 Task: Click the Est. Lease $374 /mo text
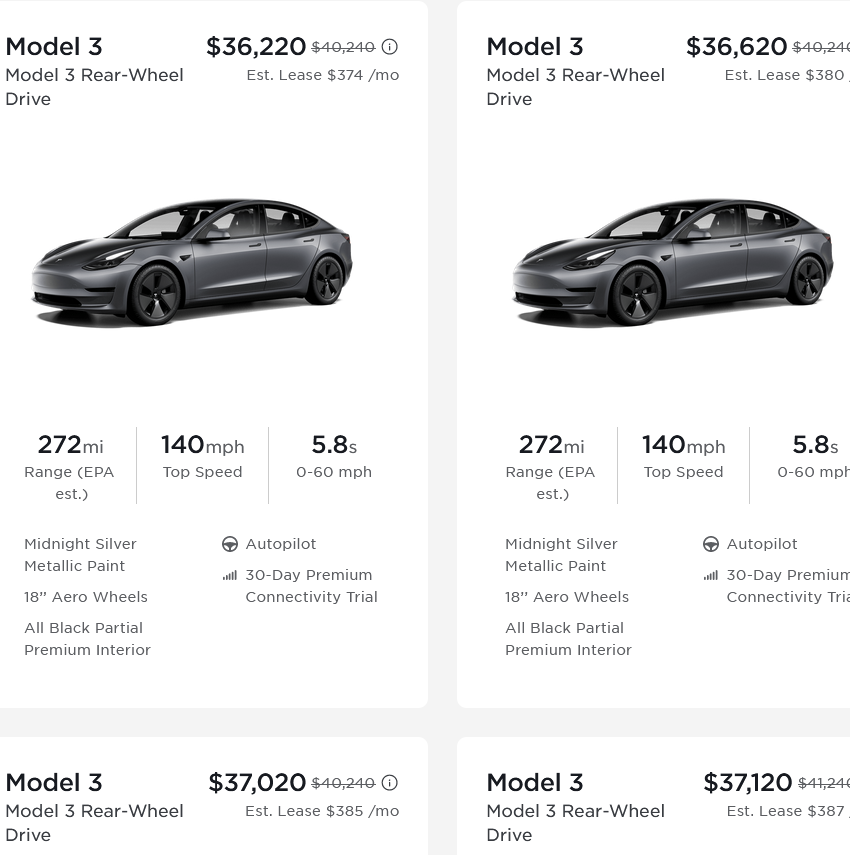pos(322,75)
